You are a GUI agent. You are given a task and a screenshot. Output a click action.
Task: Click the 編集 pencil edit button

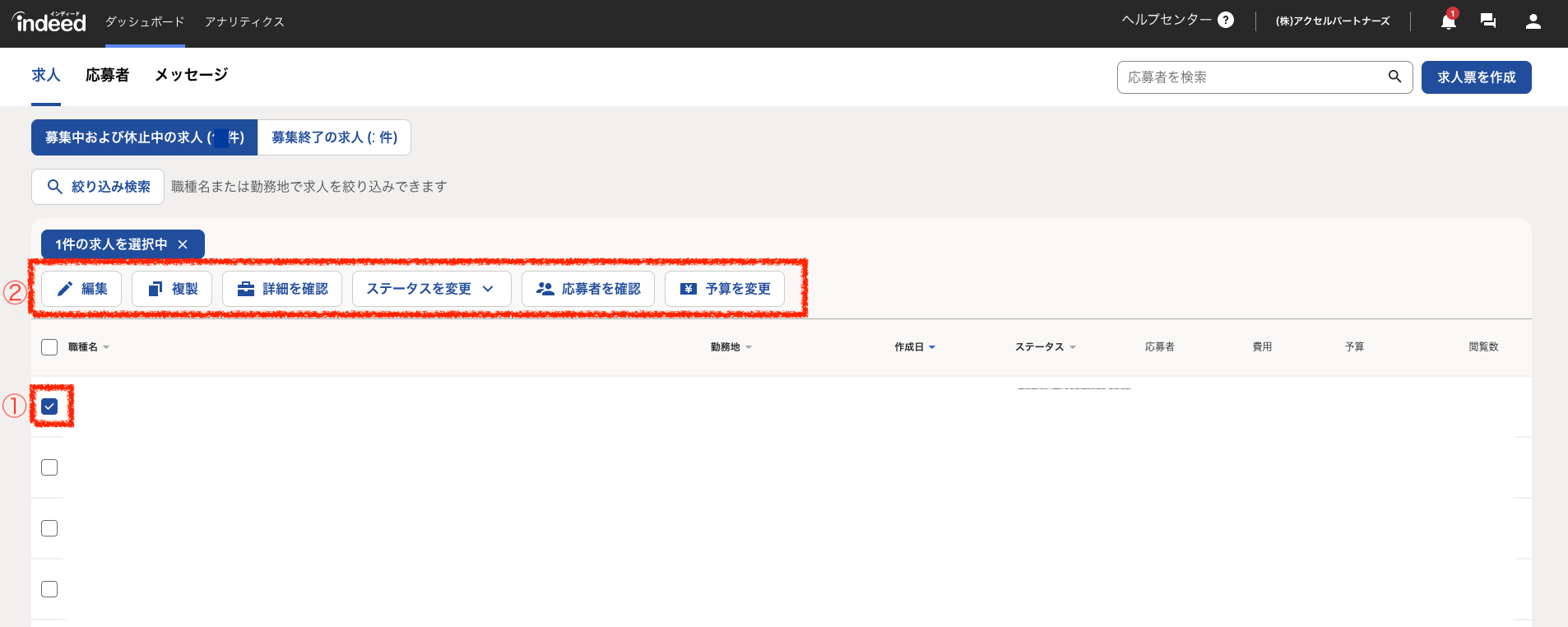(81, 289)
